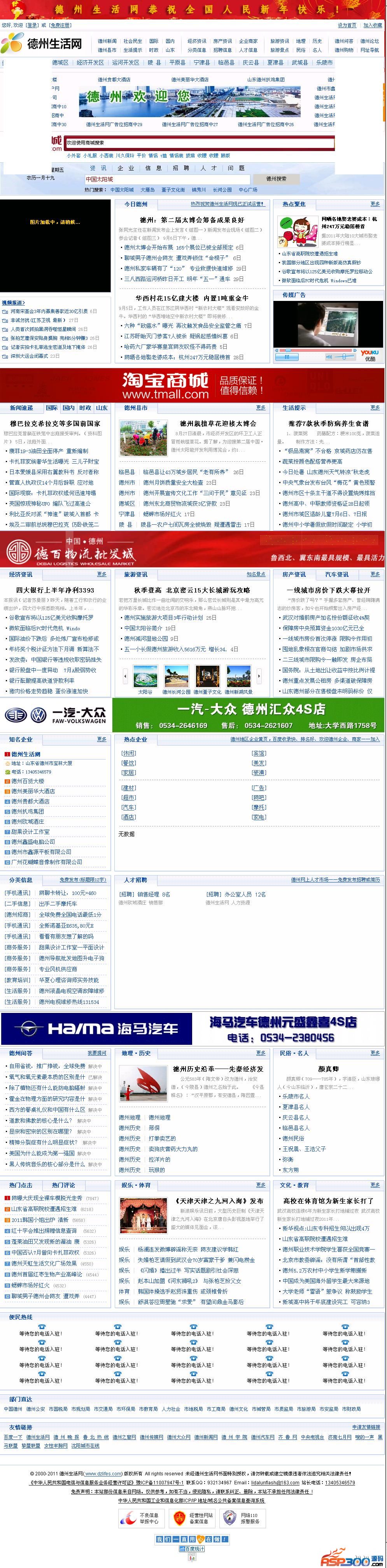Open the 德州论坛 nav link

[369, 41]
